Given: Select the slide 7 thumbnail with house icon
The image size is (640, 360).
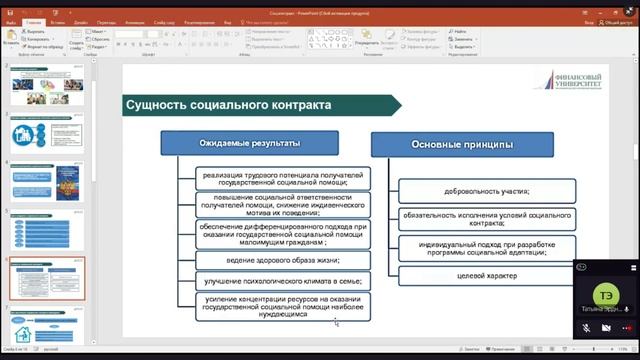Looking at the screenshot, I should click(47, 325).
